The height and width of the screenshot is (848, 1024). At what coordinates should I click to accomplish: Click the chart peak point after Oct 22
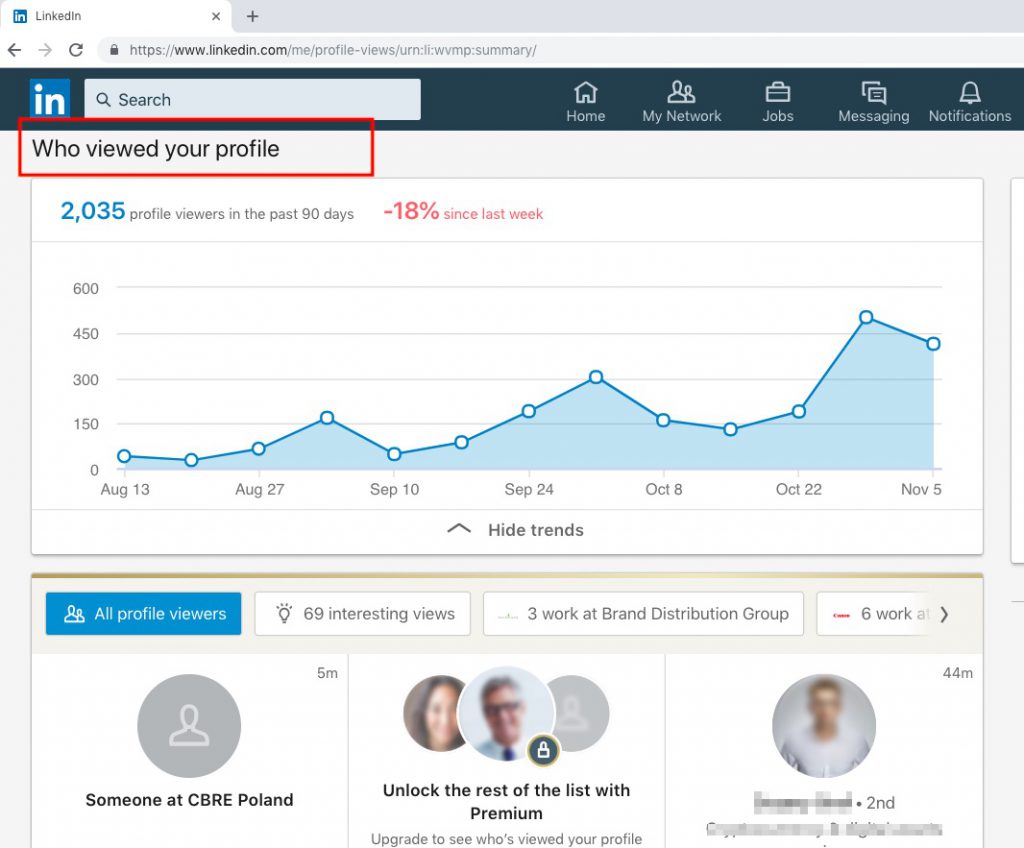866,318
